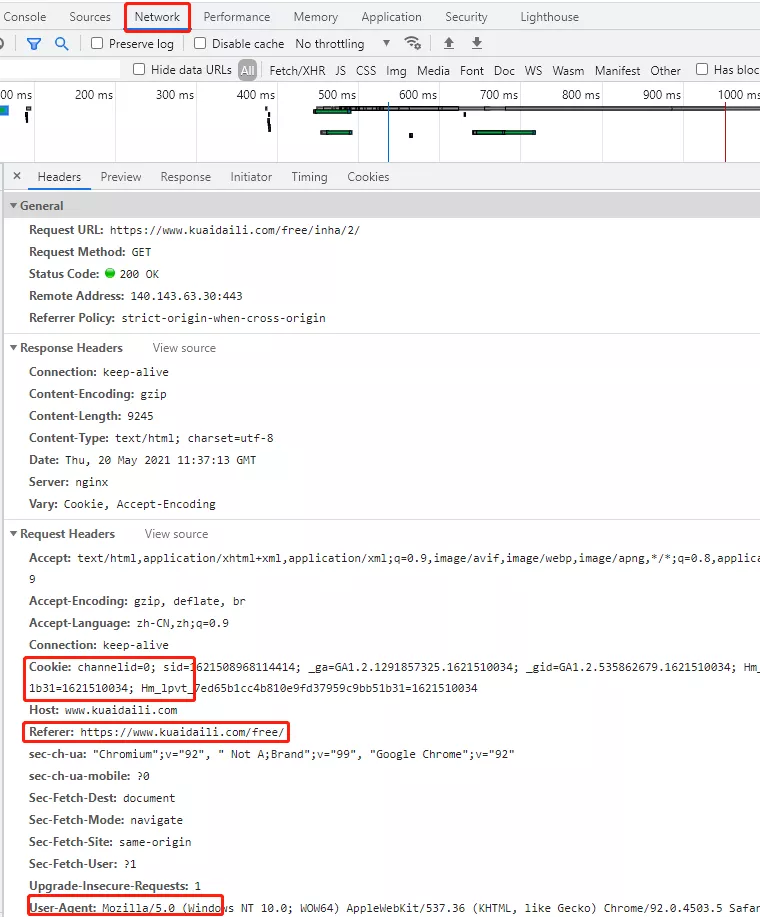
Task: Select the All filter type
Action: tap(248, 71)
